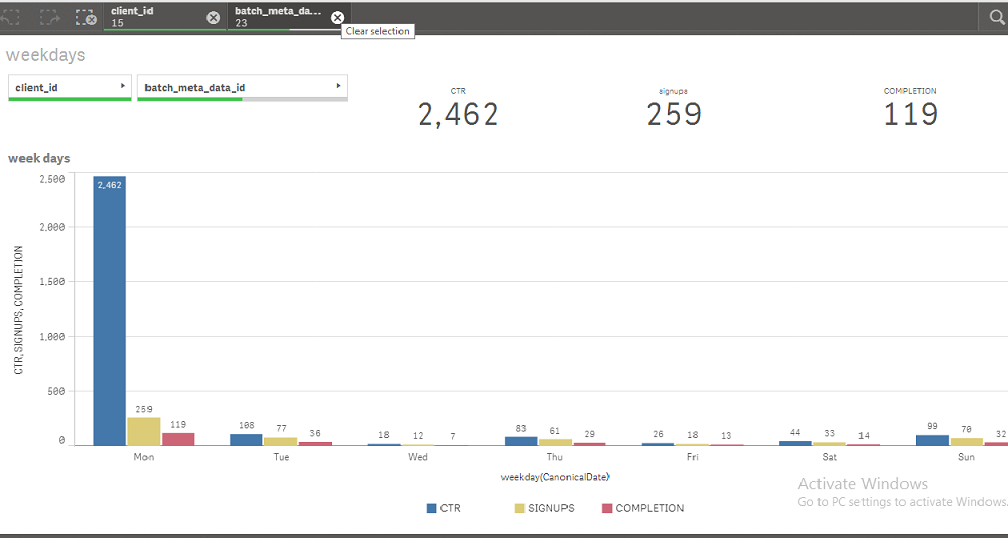
Task: Click the Sunday SIGNUPS bar labeled 70
Action: coord(966,442)
